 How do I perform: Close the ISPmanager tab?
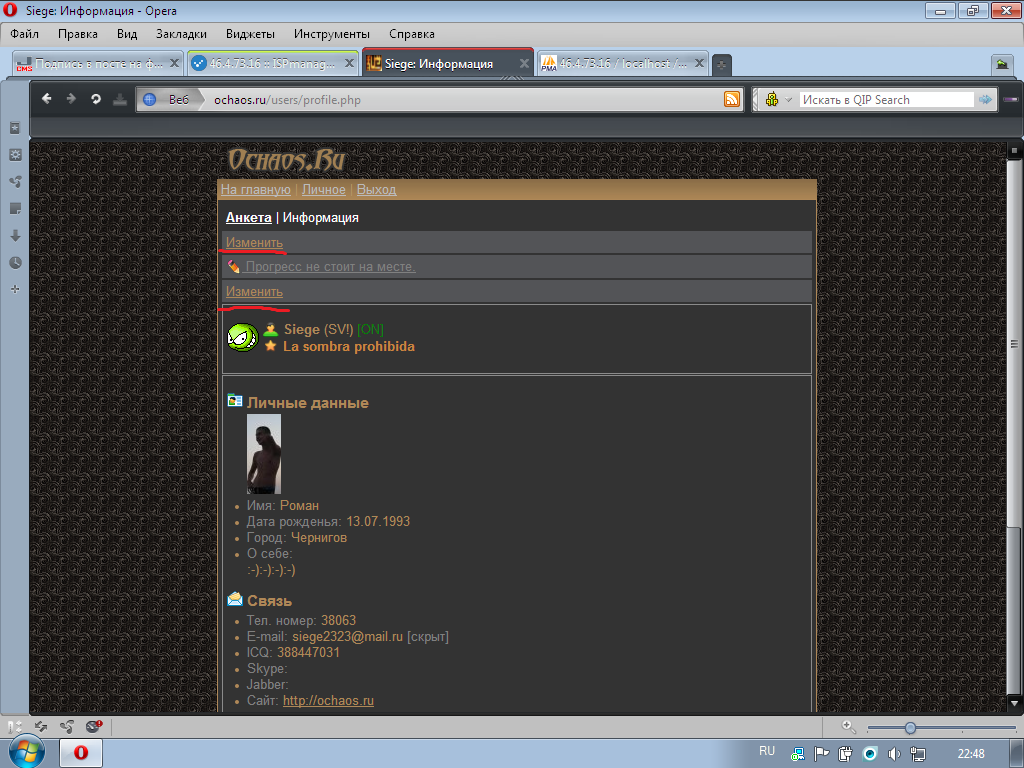point(349,63)
